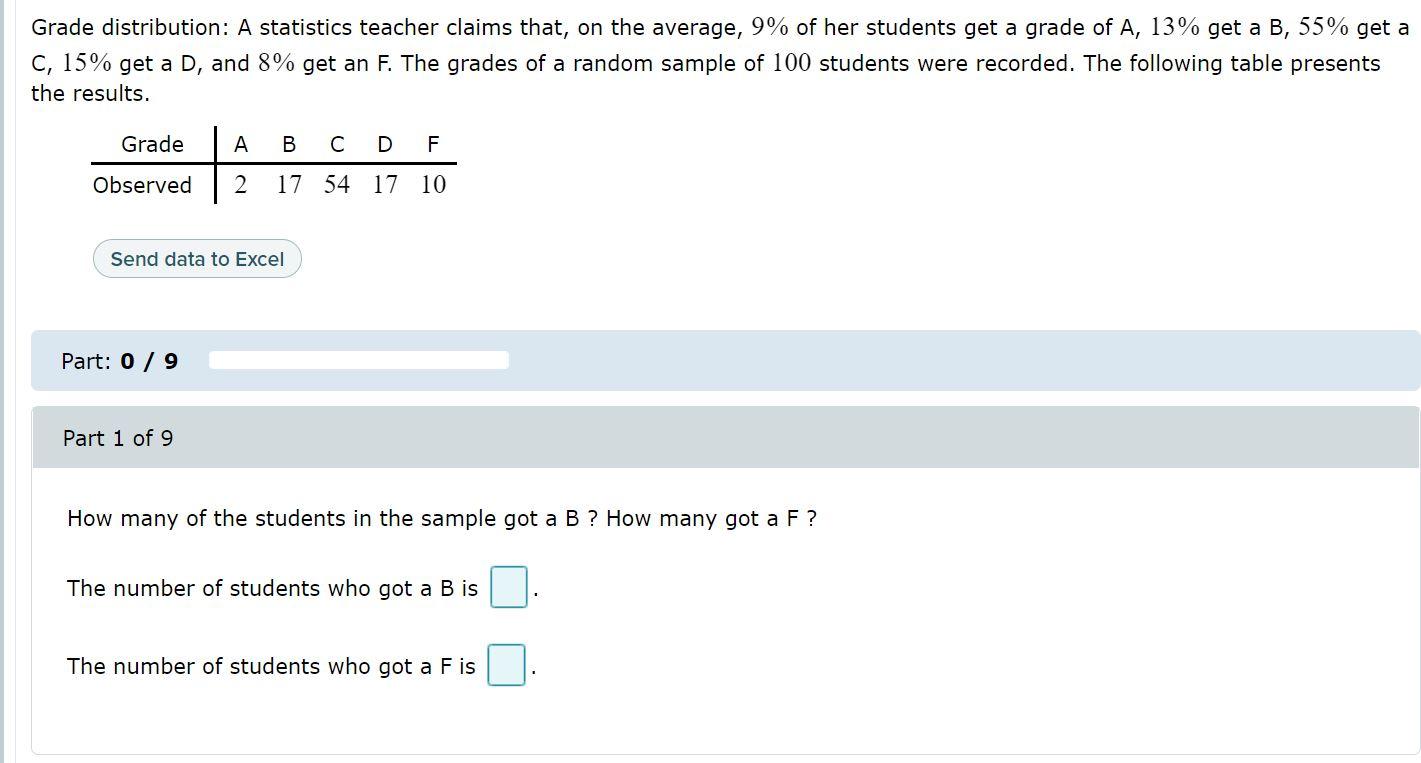Click the input box for number of F students
The height and width of the screenshot is (763, 1421).
click(506, 665)
